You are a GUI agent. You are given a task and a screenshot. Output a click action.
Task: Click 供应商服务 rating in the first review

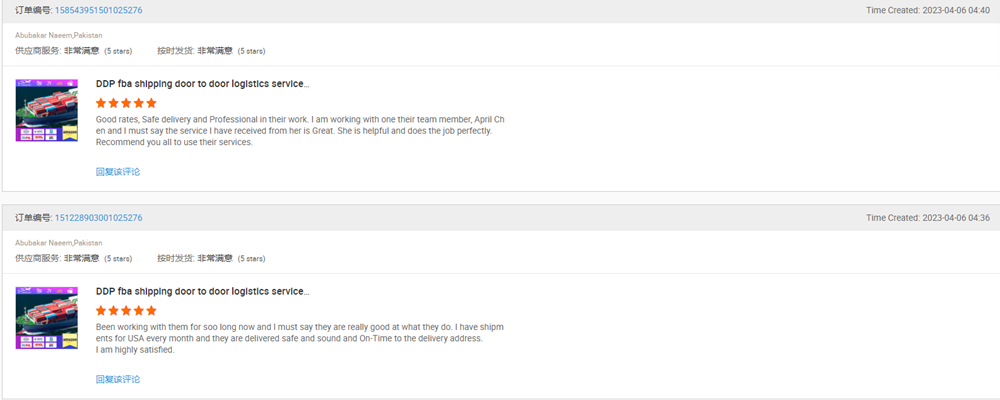coord(74,50)
